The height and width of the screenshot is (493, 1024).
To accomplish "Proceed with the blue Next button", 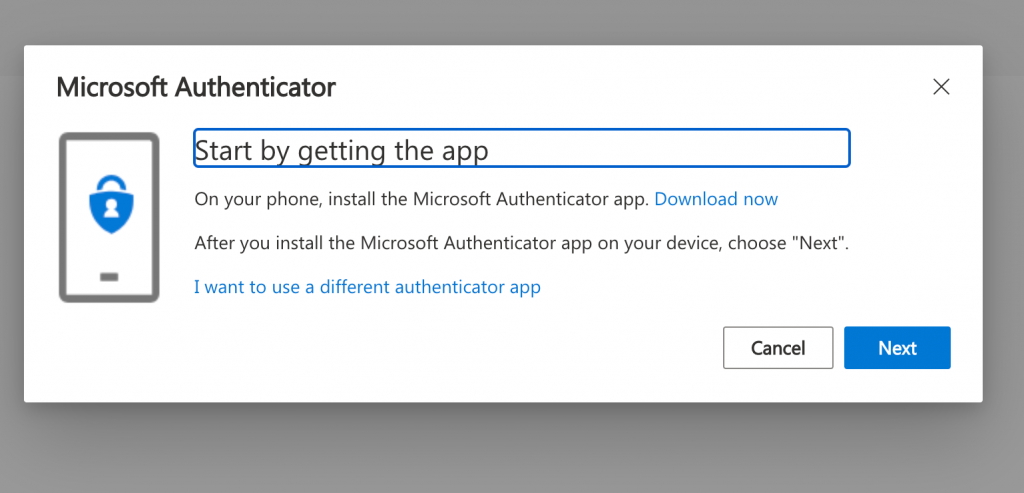I will coord(897,348).
